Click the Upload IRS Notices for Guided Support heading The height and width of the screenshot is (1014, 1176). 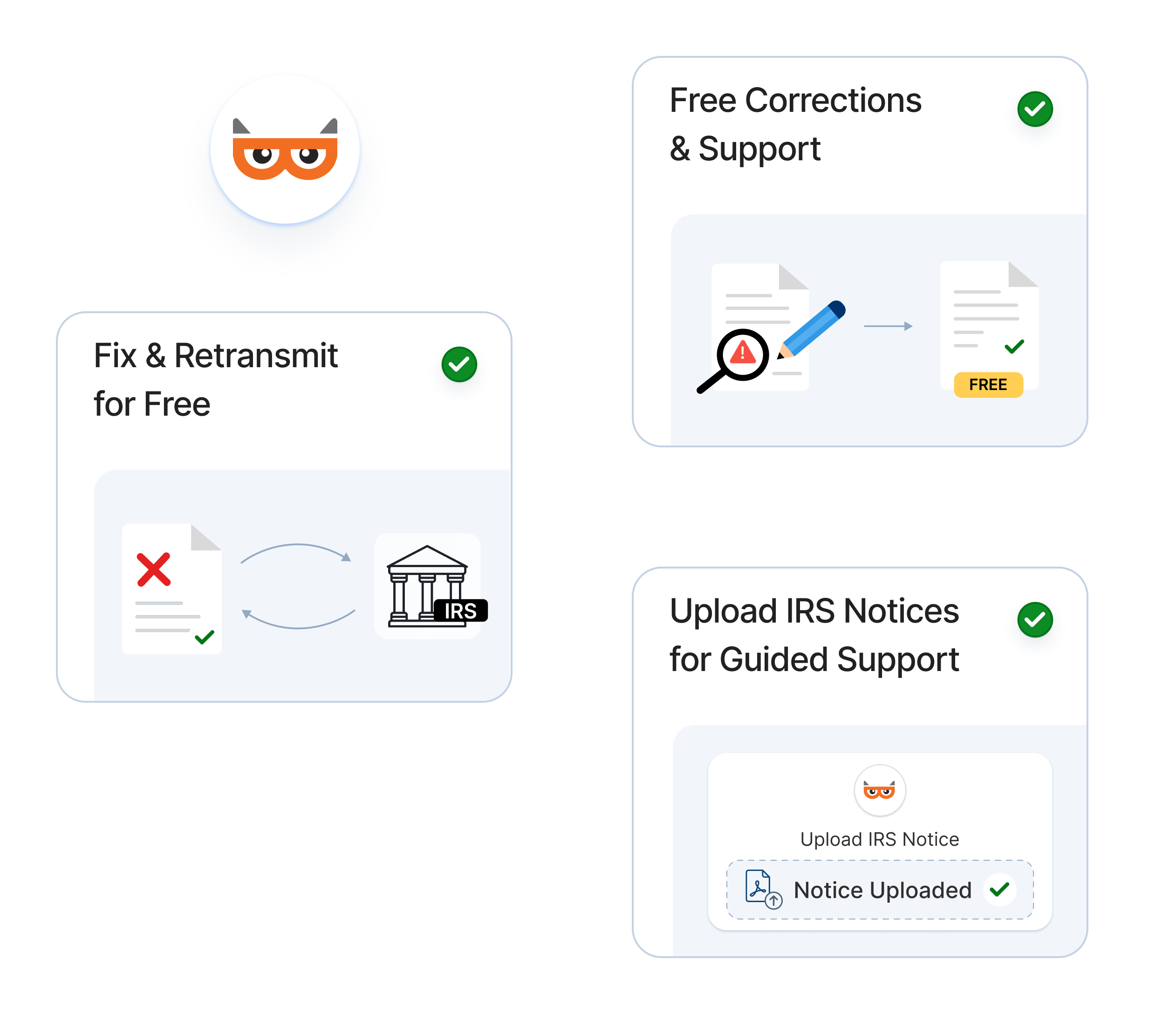tap(814, 635)
